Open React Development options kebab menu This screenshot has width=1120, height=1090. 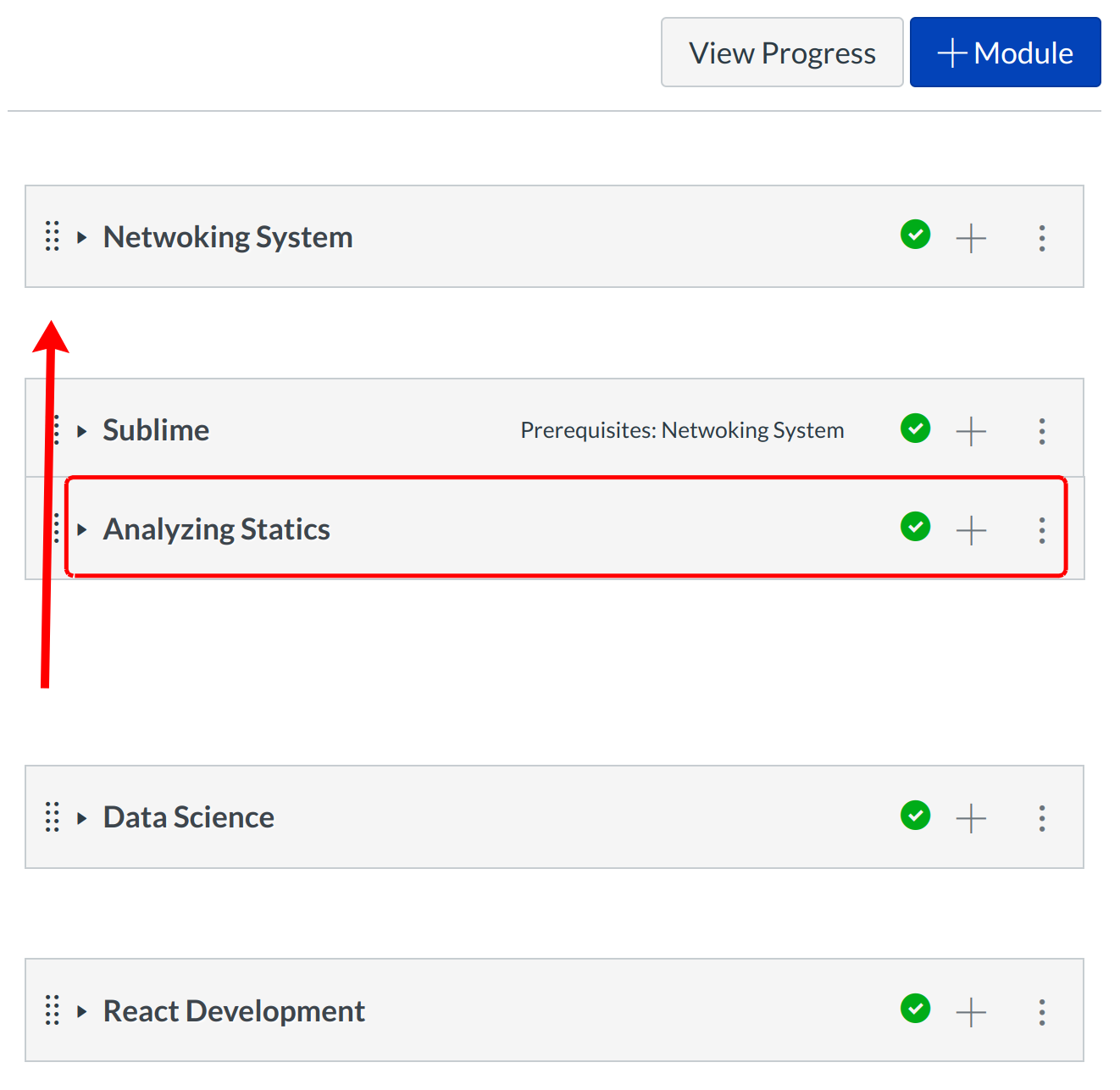point(1042,1012)
